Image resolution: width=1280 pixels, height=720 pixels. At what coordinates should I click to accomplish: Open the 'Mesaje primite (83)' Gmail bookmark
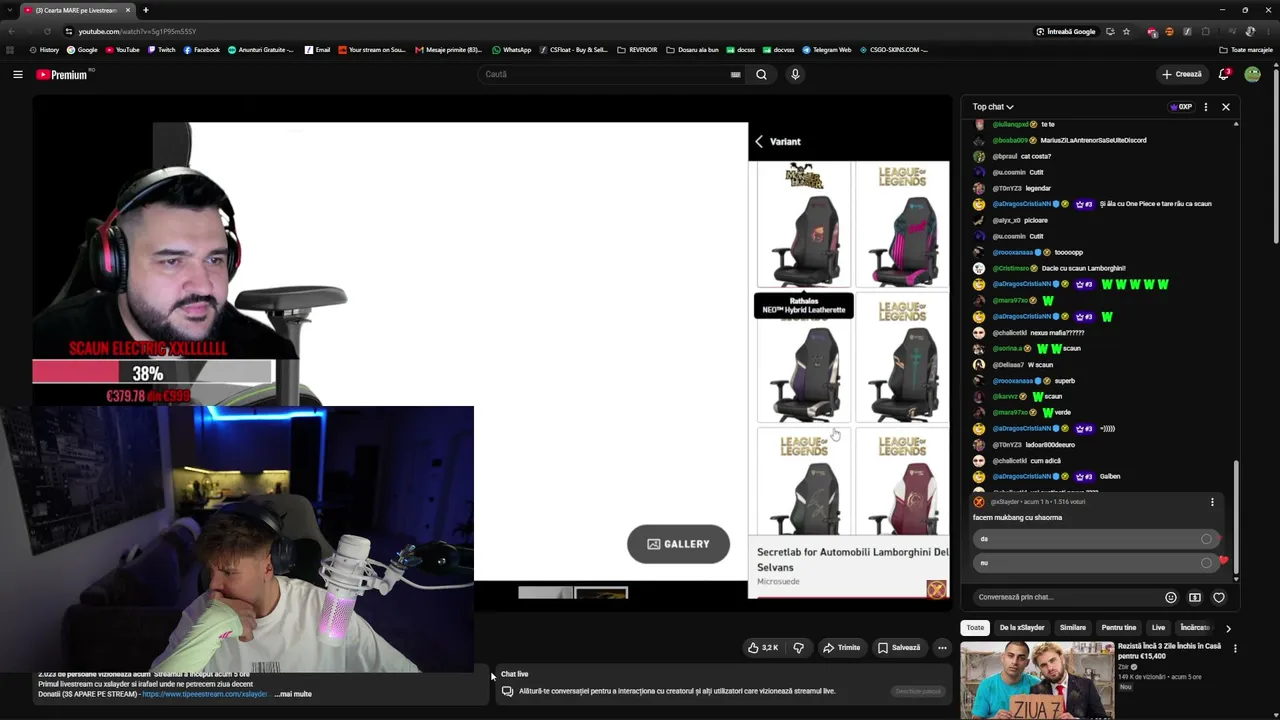point(448,50)
